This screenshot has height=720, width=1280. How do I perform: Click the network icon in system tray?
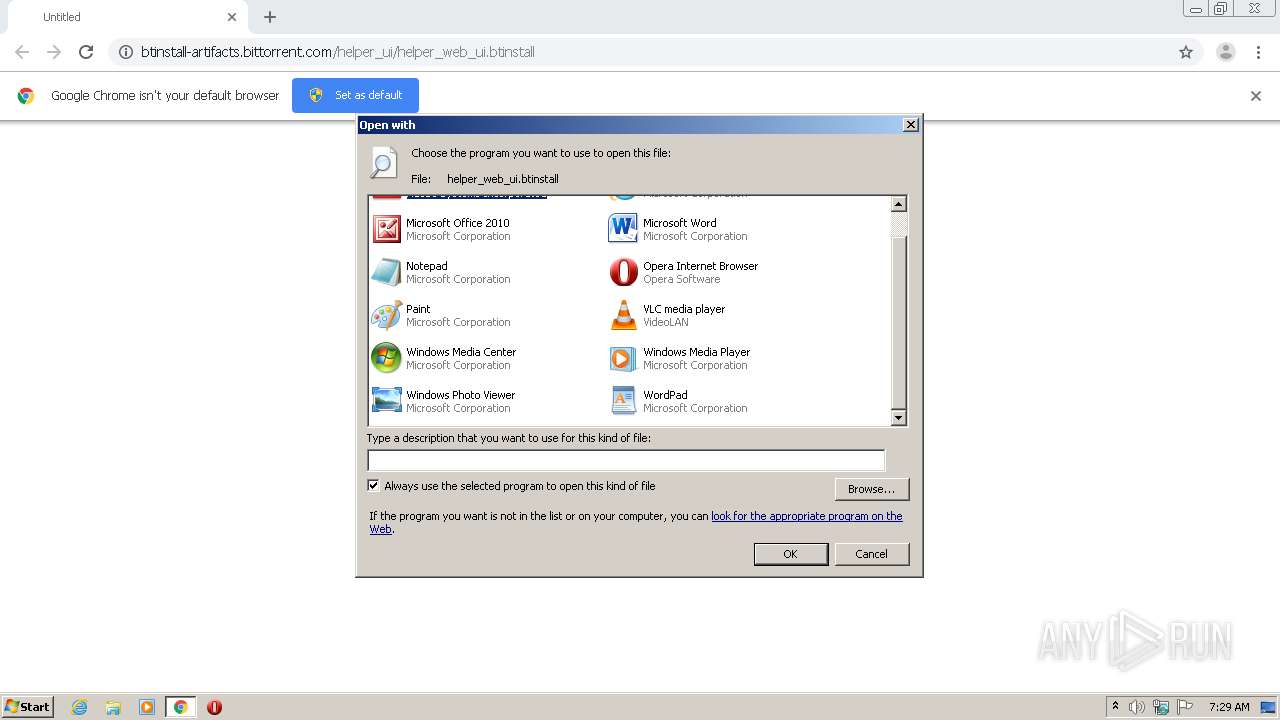point(1161,707)
